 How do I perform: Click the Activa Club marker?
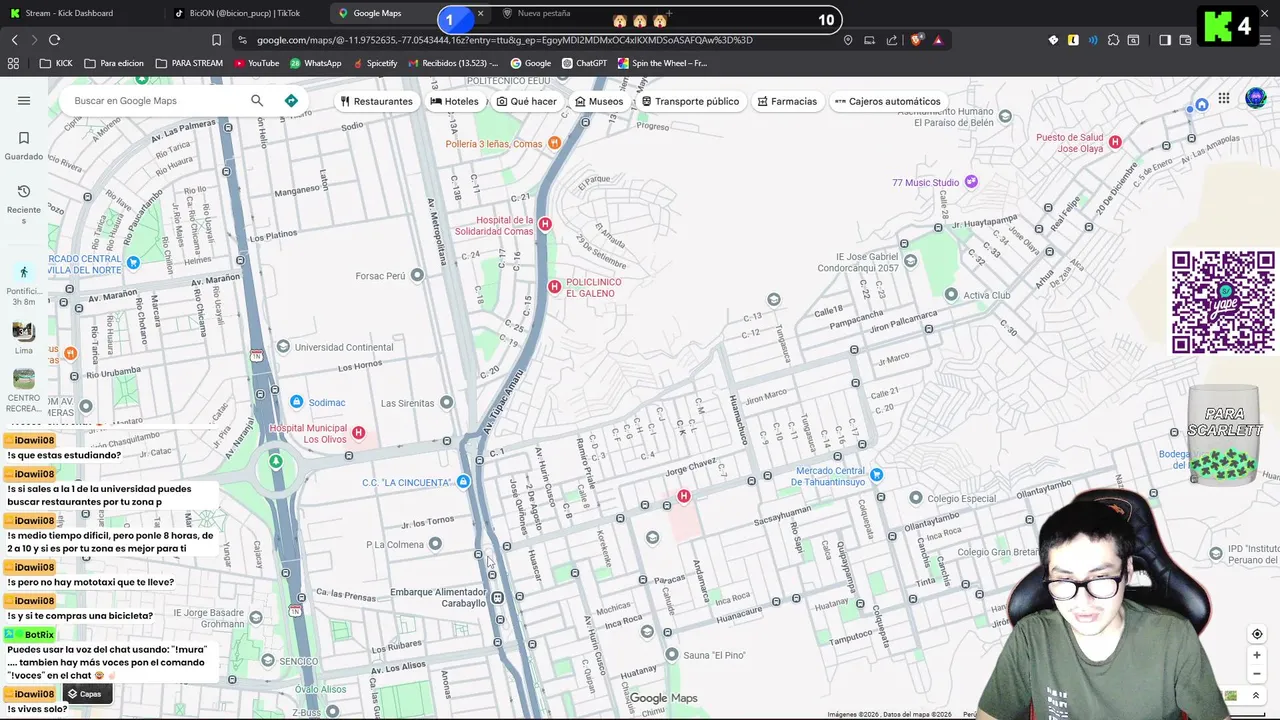click(952, 295)
